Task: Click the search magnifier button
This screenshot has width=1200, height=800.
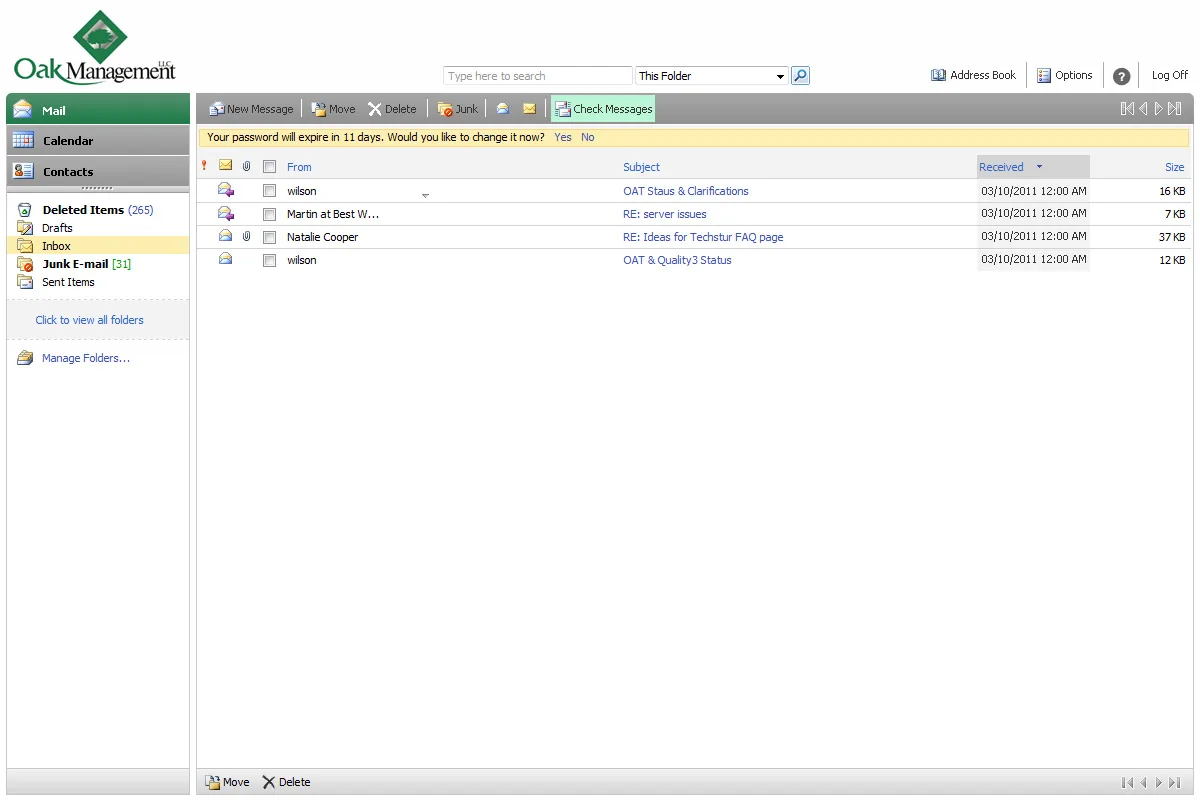Action: click(800, 76)
